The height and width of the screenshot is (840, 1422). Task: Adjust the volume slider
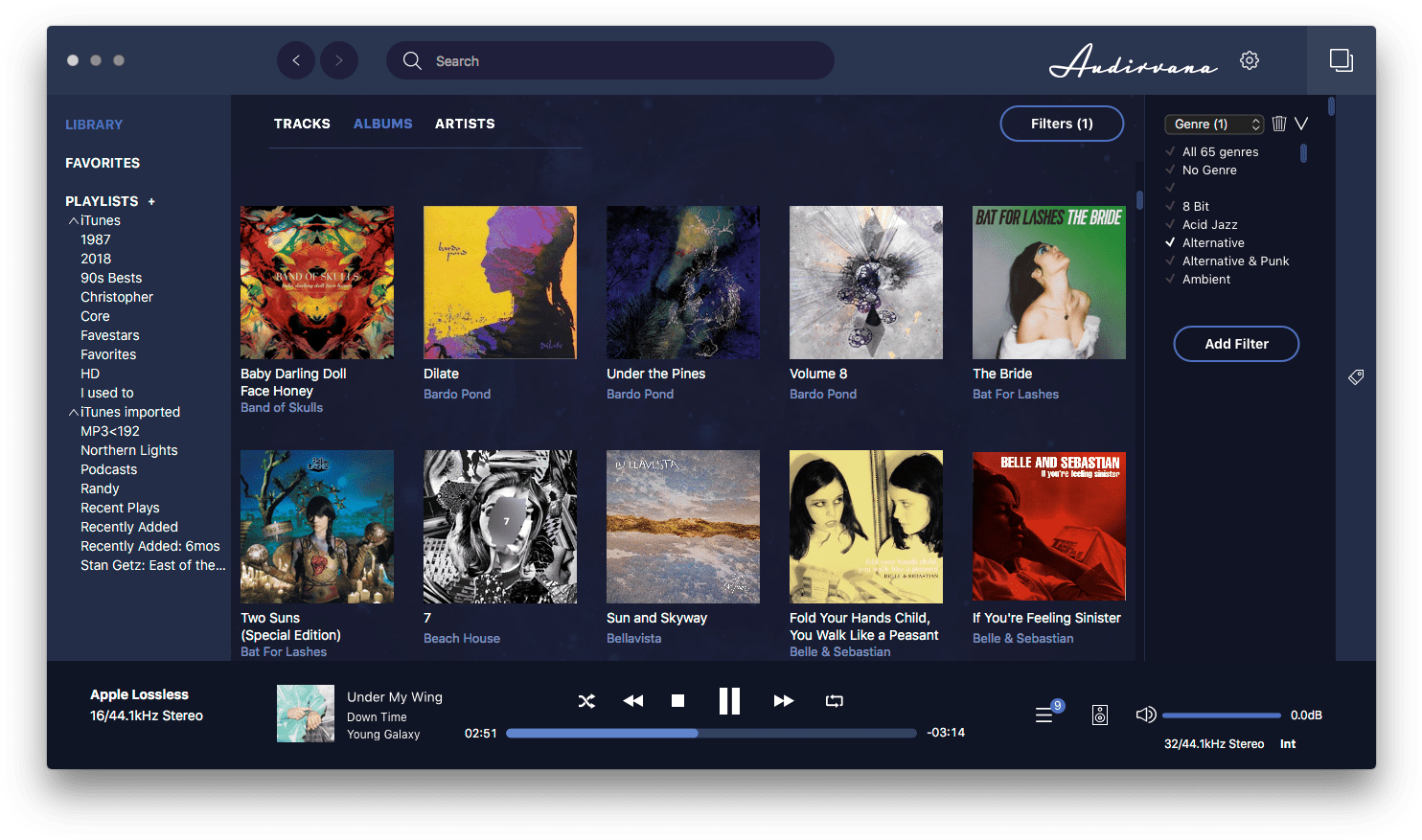(x=1221, y=715)
